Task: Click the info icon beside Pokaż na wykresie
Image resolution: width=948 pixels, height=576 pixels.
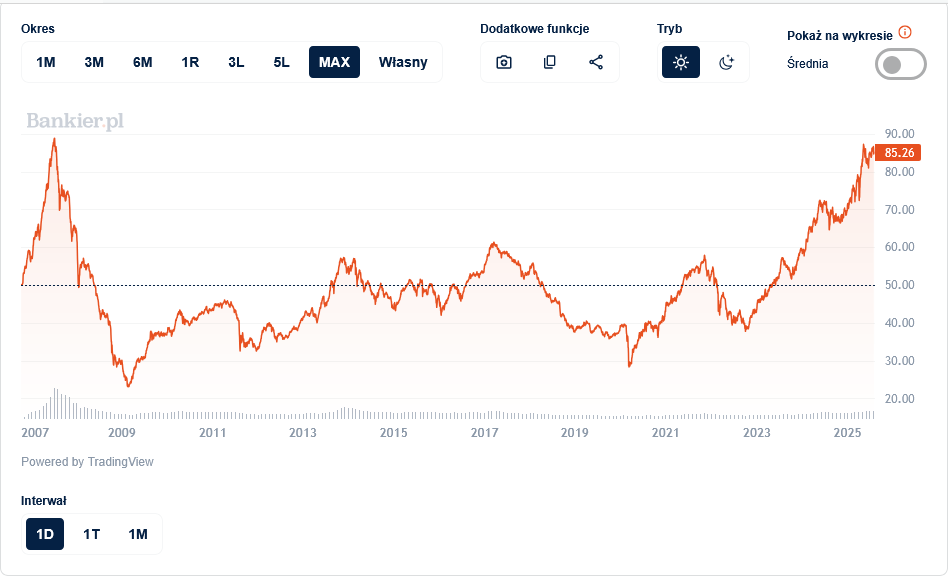Action: tap(905, 32)
